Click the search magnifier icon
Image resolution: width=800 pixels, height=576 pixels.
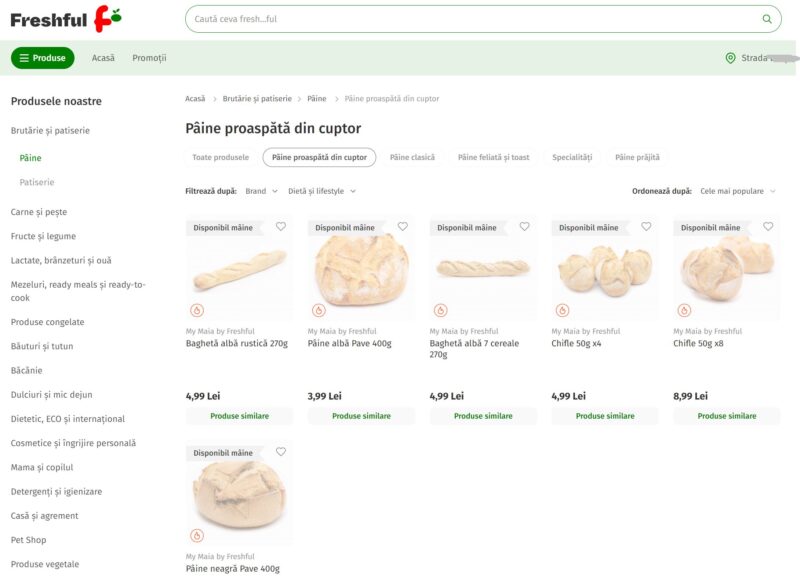766,19
